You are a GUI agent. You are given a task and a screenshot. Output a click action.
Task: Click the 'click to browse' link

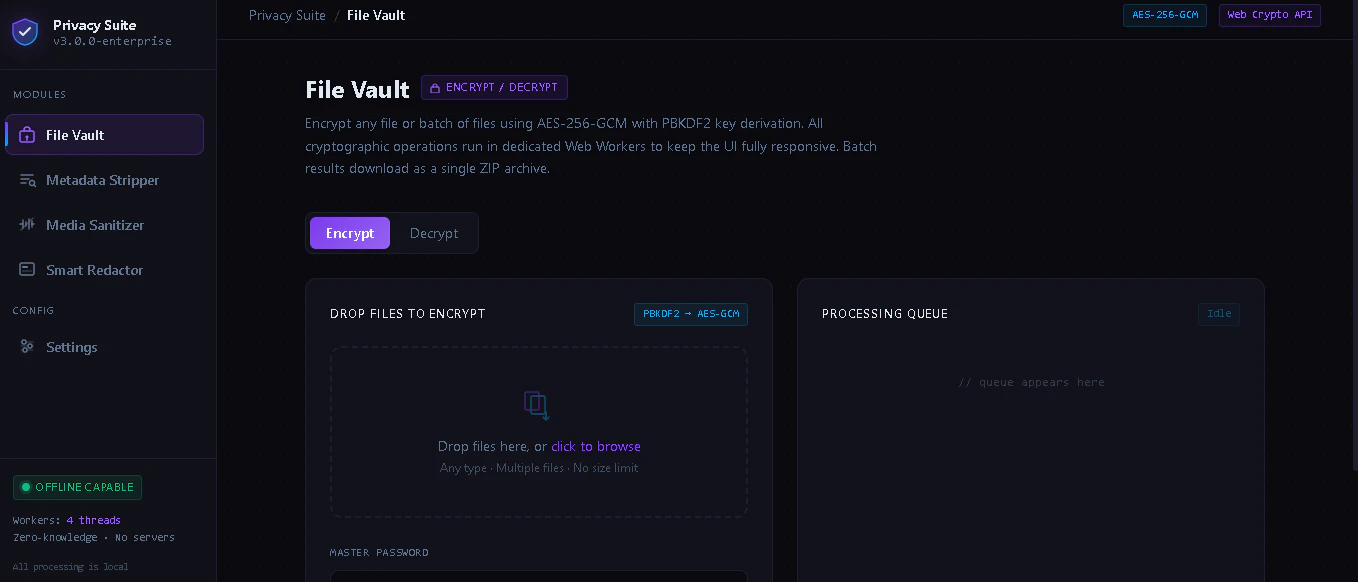[596, 446]
